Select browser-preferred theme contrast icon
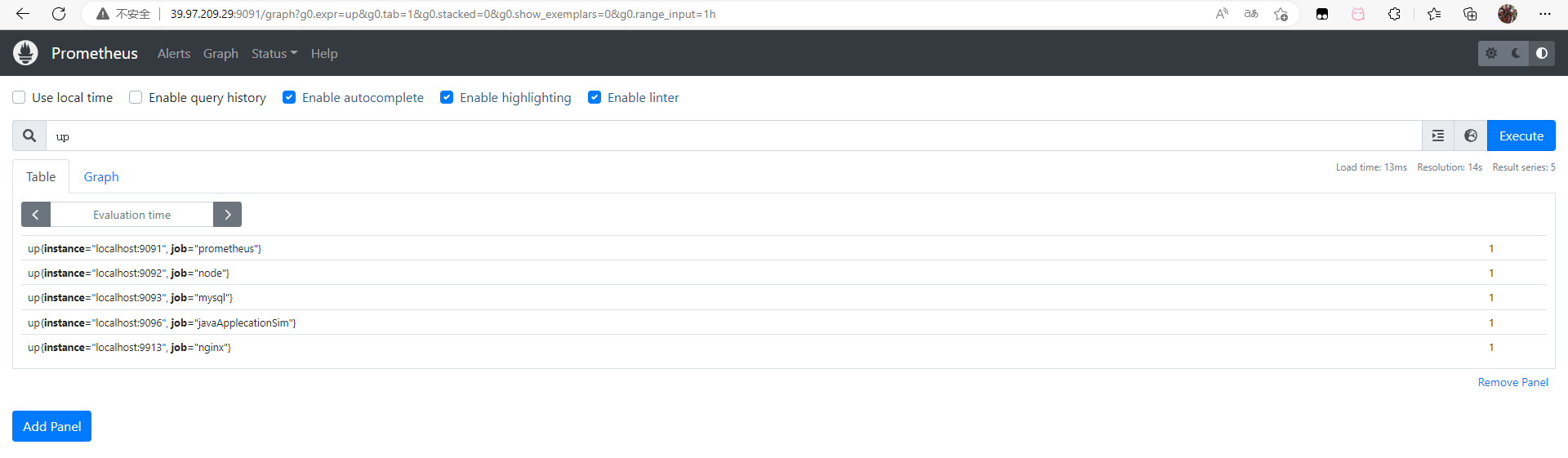Viewport: 1568px width, 458px height. pyautogui.click(x=1542, y=53)
